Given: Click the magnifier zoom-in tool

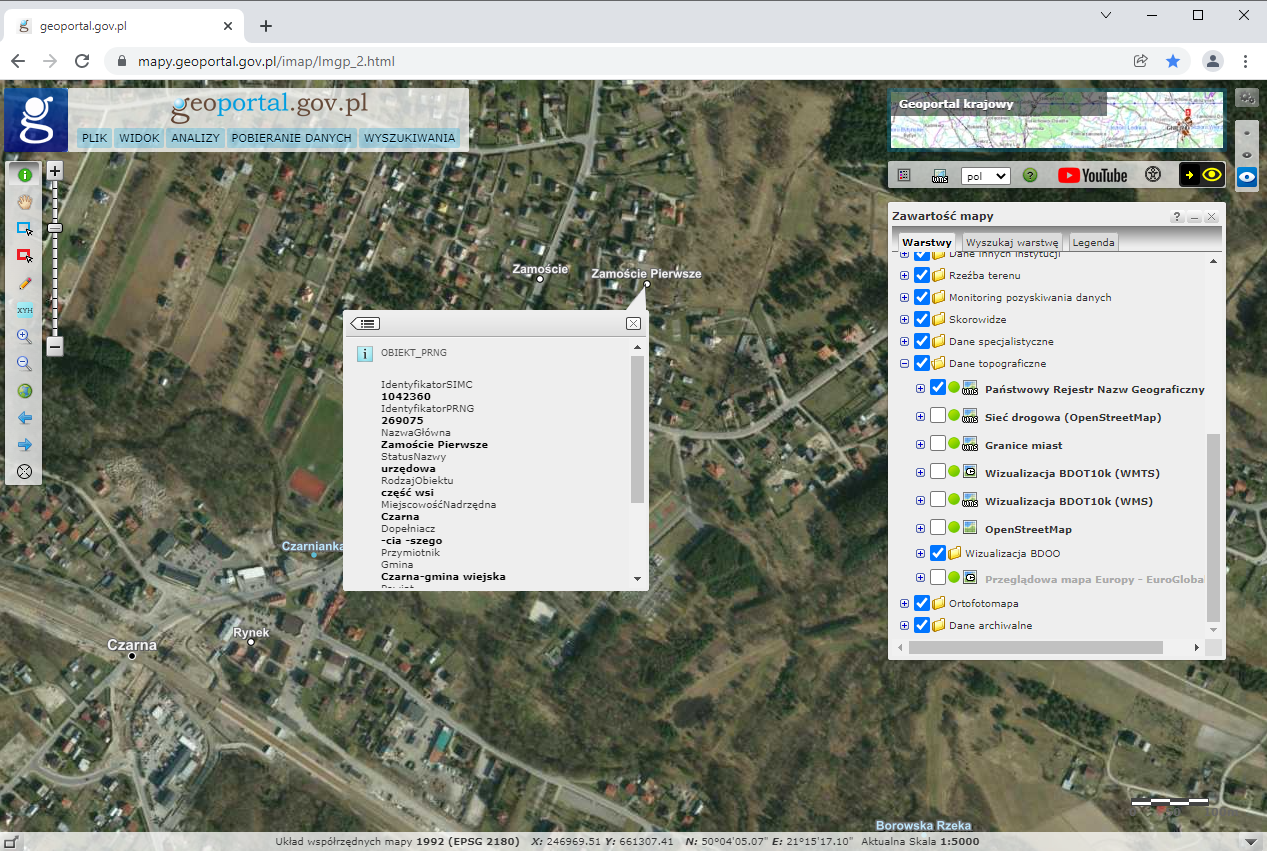Looking at the screenshot, I should tap(25, 337).
